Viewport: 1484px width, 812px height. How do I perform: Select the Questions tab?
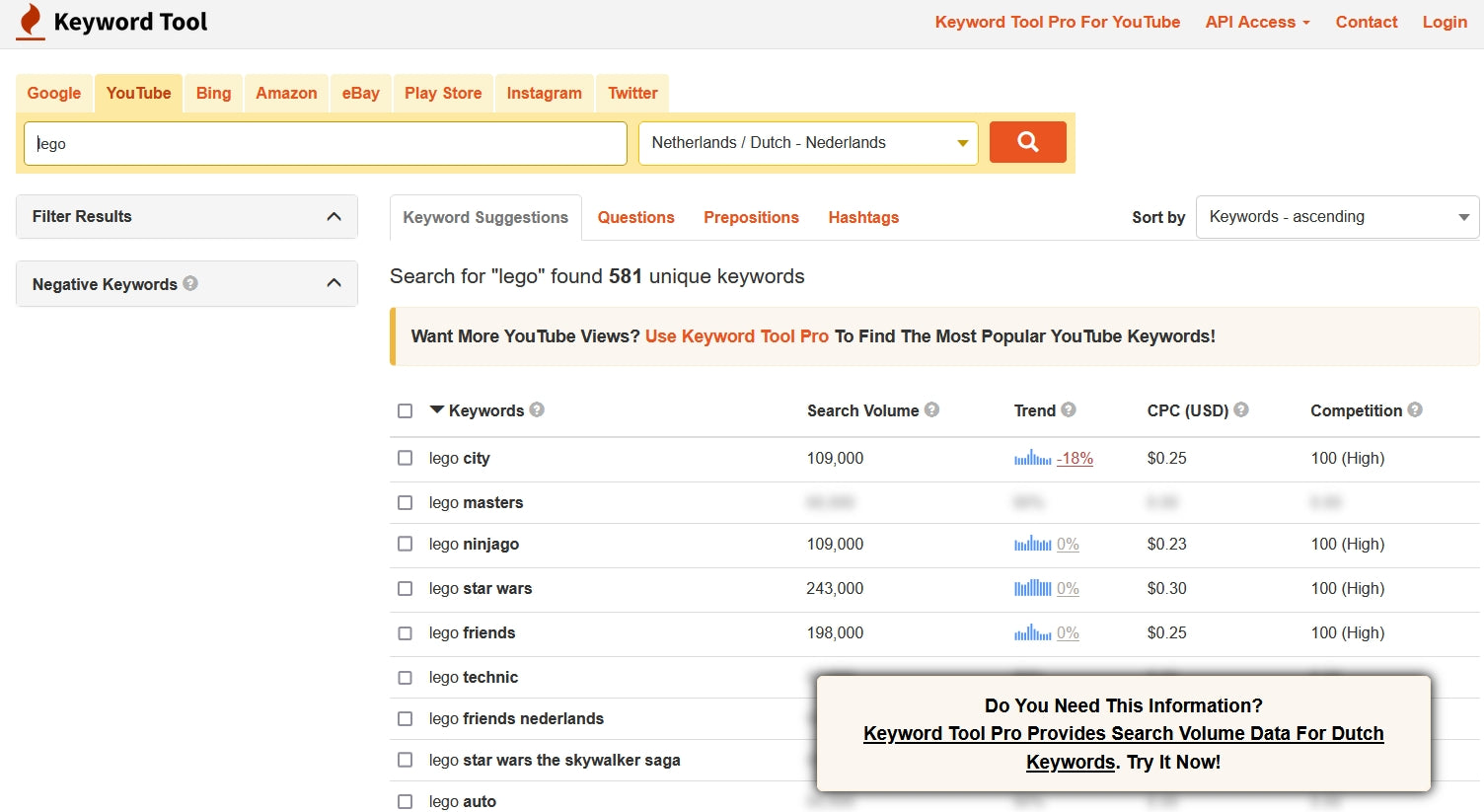[x=635, y=217]
